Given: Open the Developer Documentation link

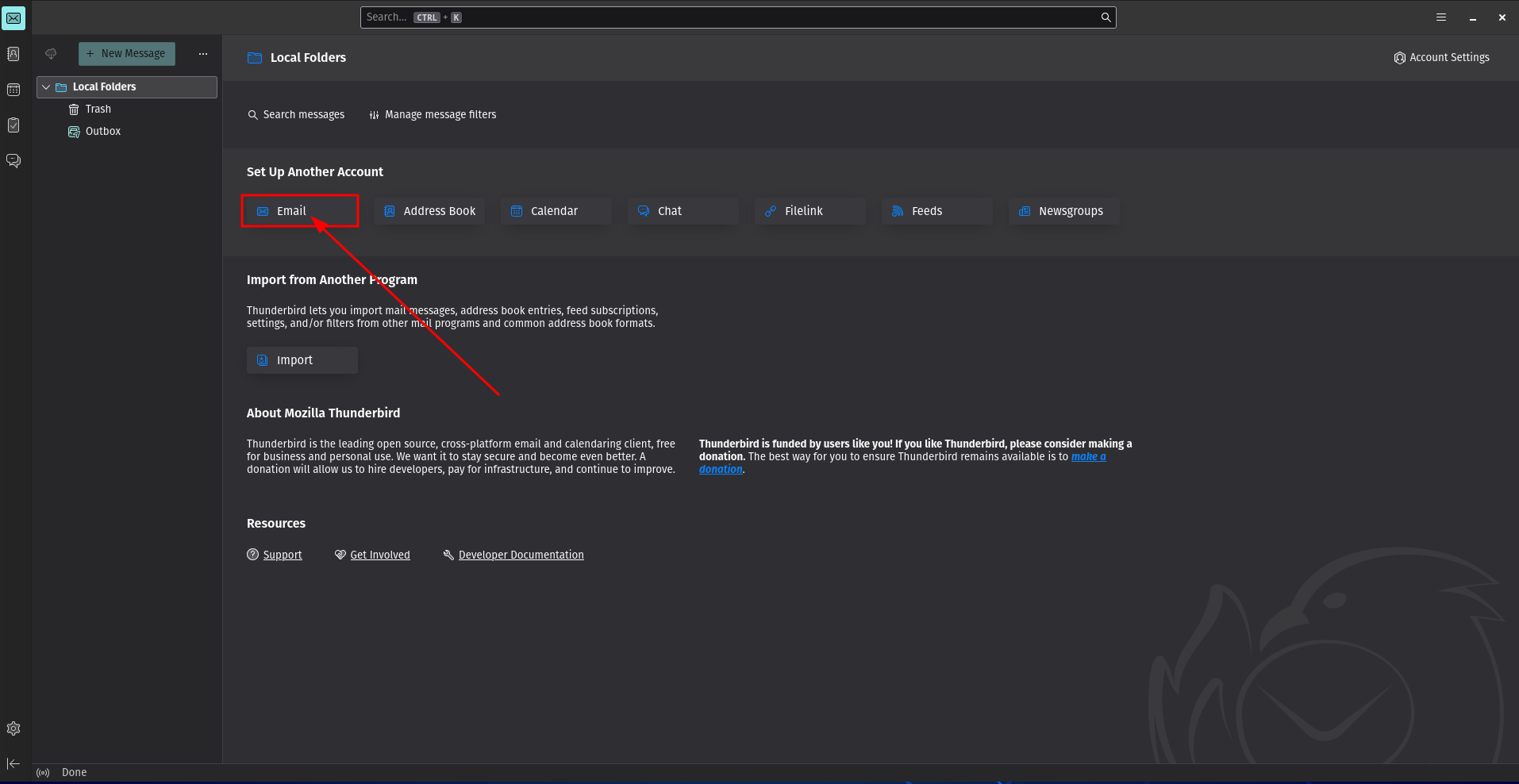Looking at the screenshot, I should pos(521,555).
